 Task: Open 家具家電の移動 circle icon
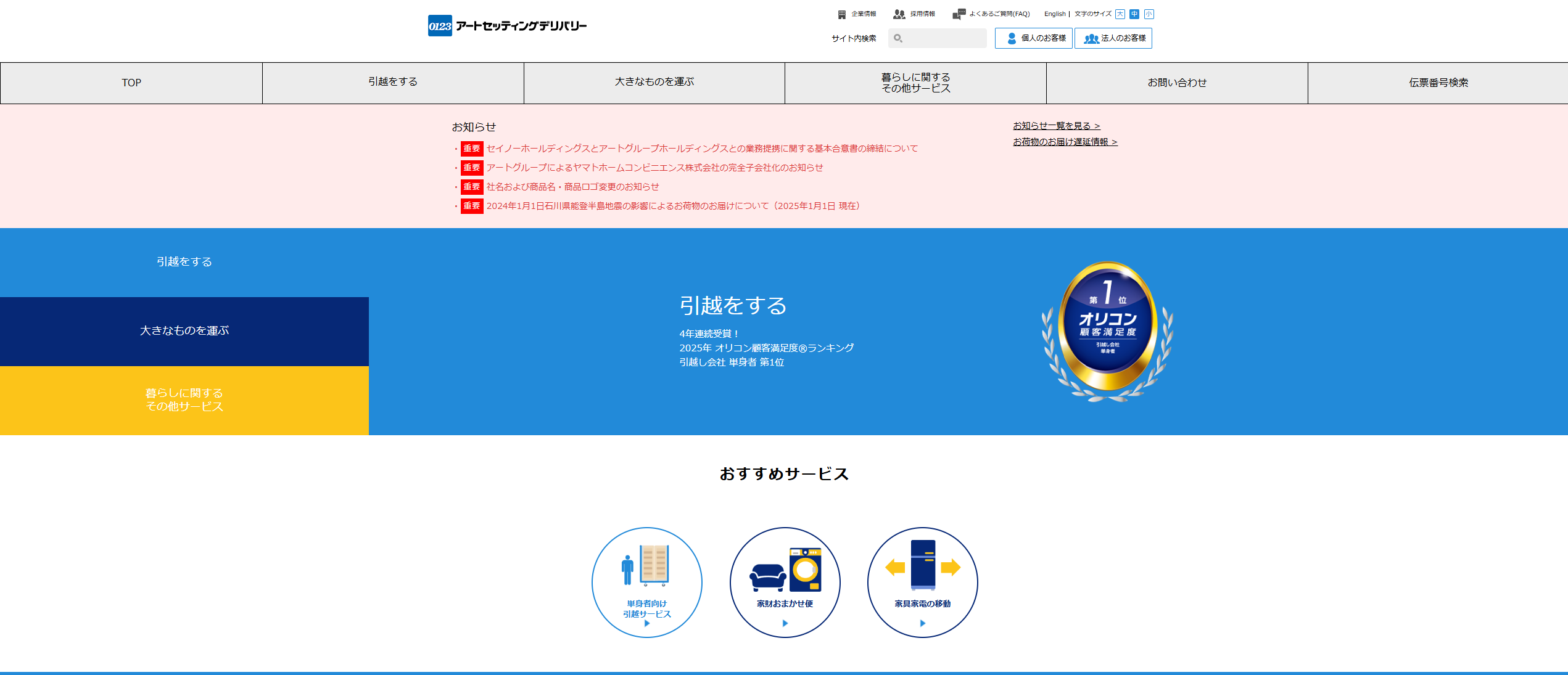(923, 582)
